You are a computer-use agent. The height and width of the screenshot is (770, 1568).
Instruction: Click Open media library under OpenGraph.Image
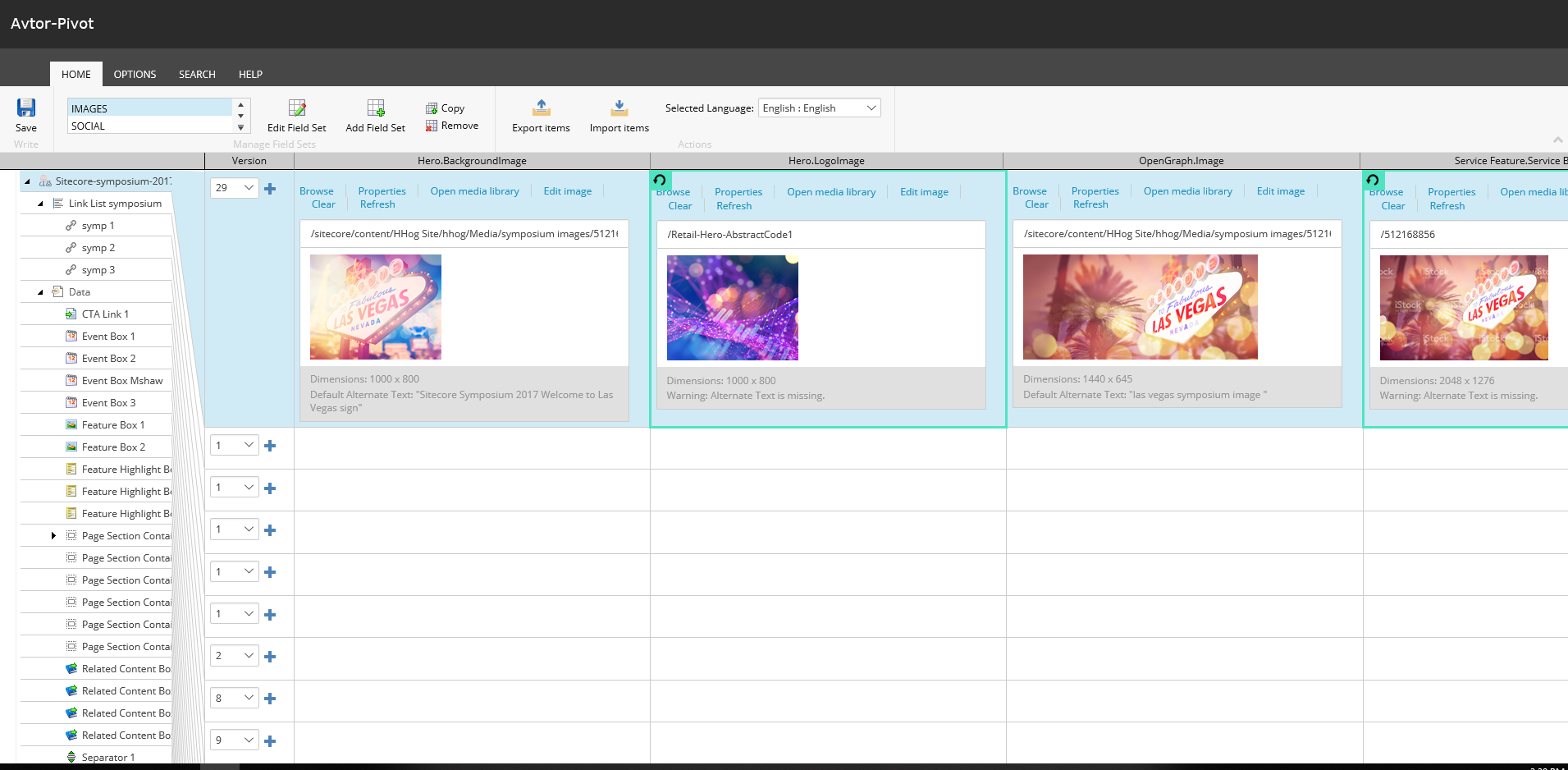click(x=1187, y=191)
